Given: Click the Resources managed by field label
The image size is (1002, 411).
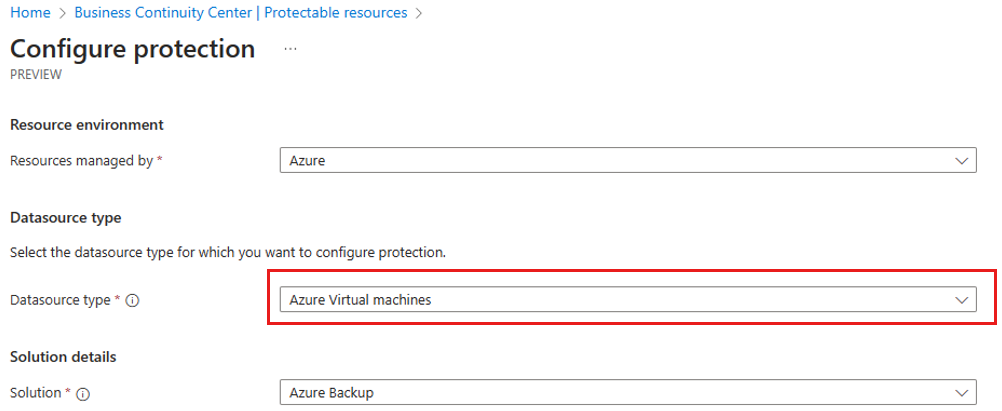Looking at the screenshot, I should 82,161.
